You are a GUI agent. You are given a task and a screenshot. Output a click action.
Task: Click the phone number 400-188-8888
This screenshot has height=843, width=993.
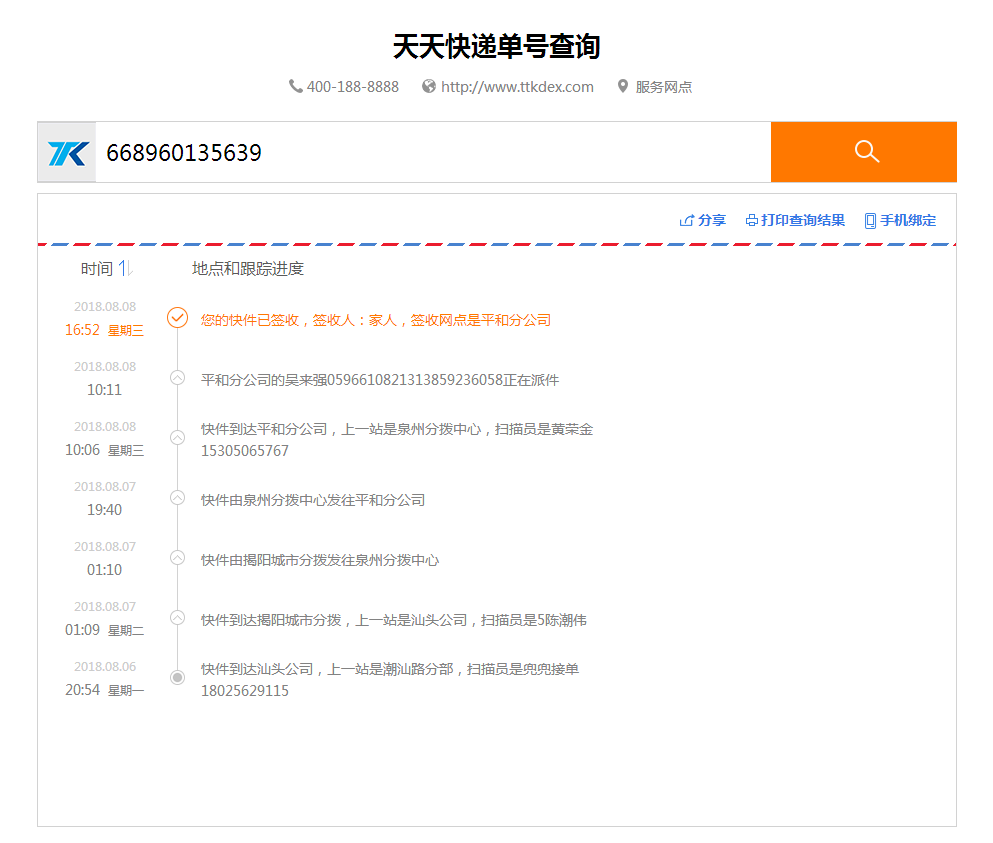tap(353, 87)
